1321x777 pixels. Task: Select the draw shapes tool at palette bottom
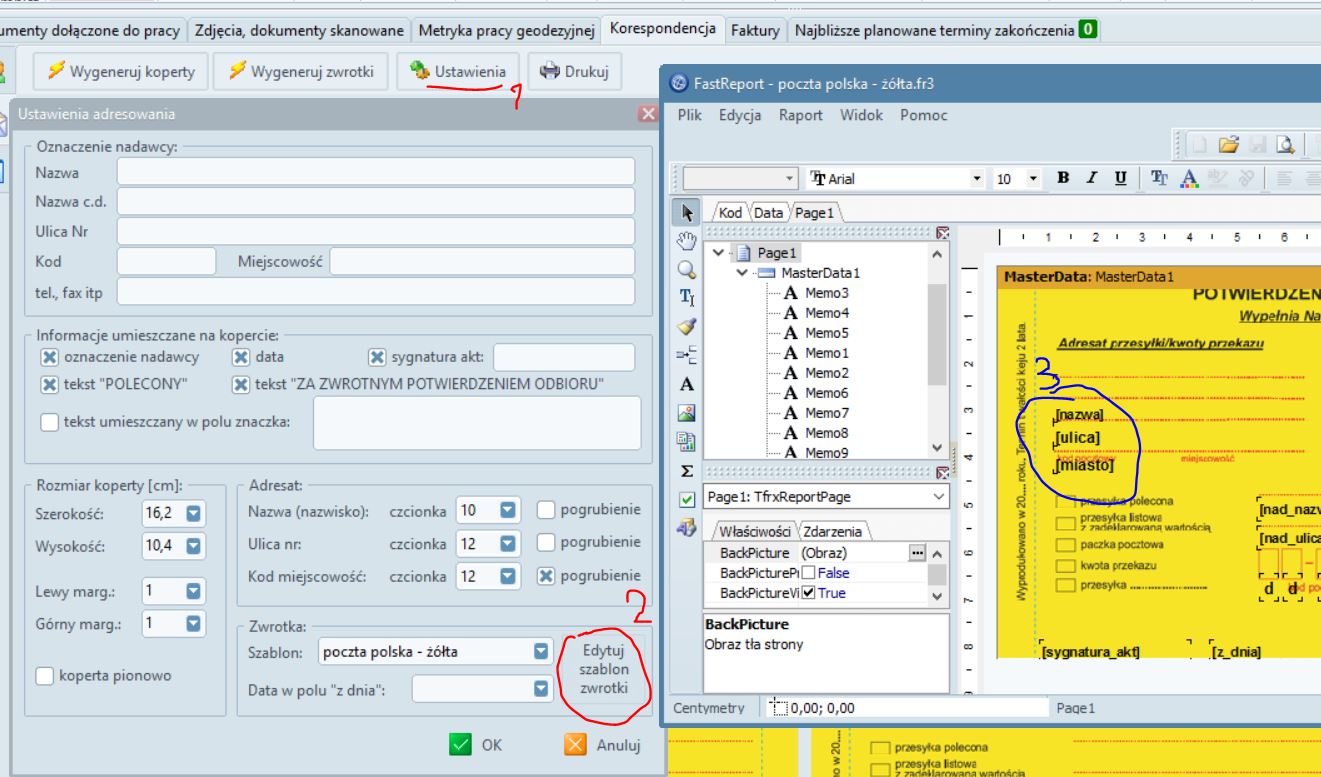688,528
